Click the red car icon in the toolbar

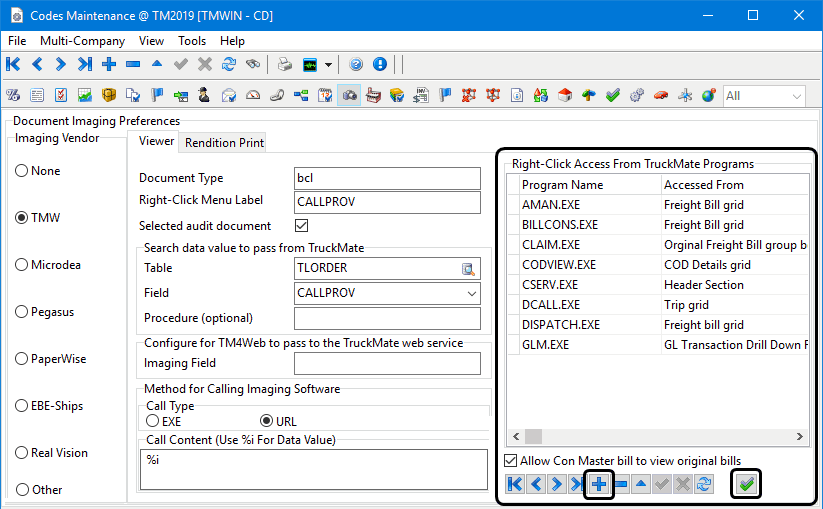pos(660,96)
